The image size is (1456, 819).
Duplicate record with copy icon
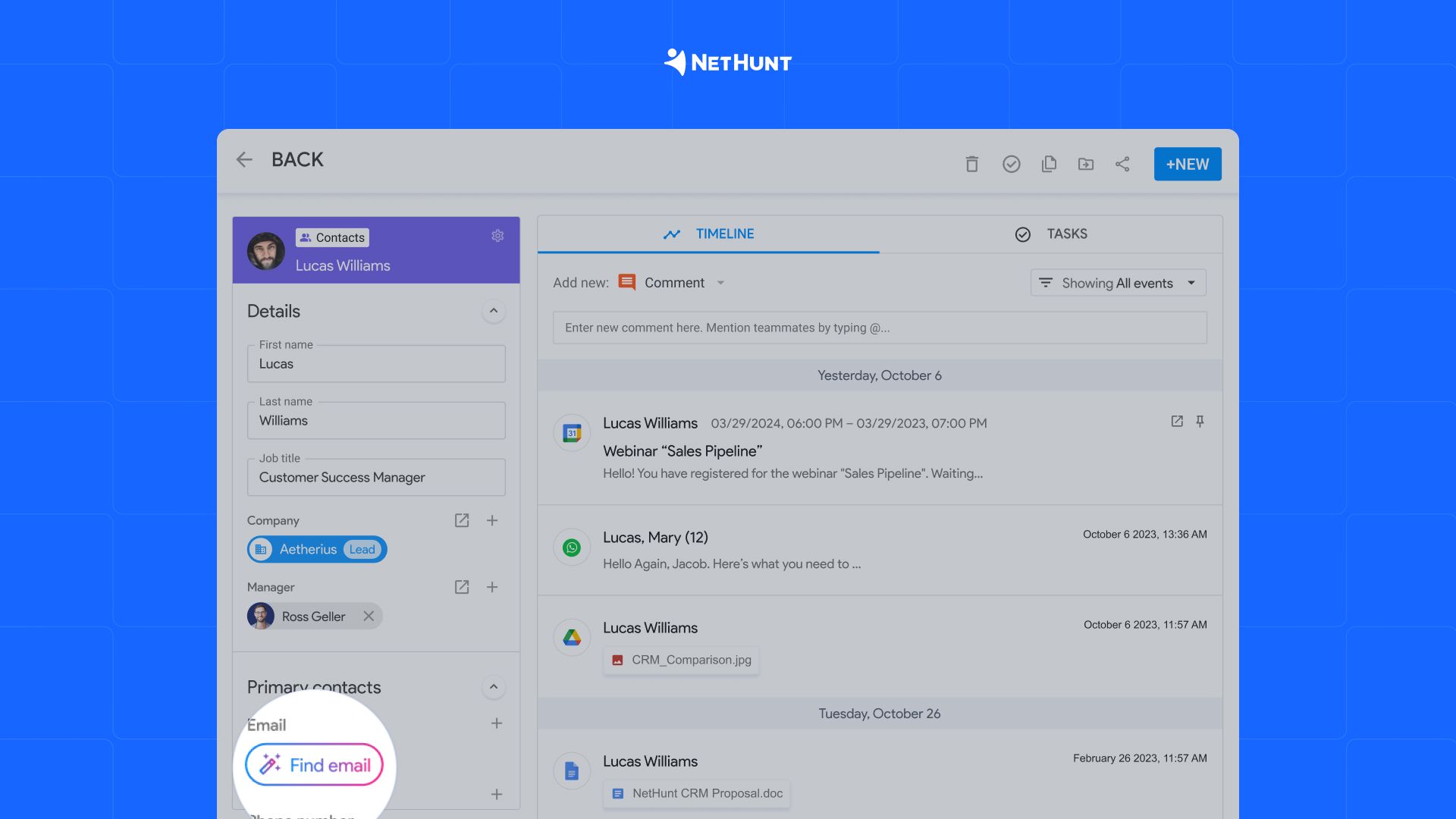(x=1049, y=164)
